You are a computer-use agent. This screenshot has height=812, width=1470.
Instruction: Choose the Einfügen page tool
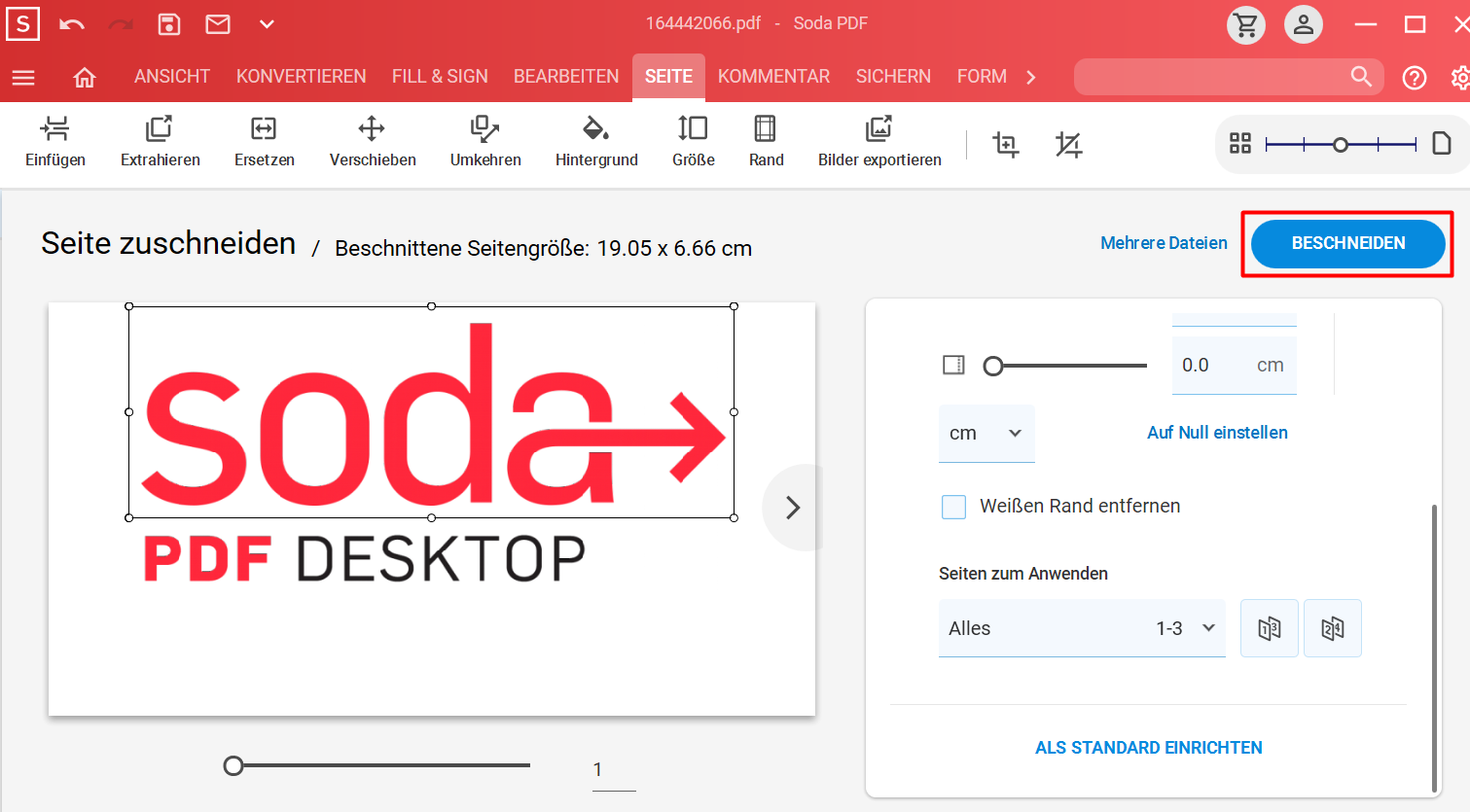click(x=55, y=142)
